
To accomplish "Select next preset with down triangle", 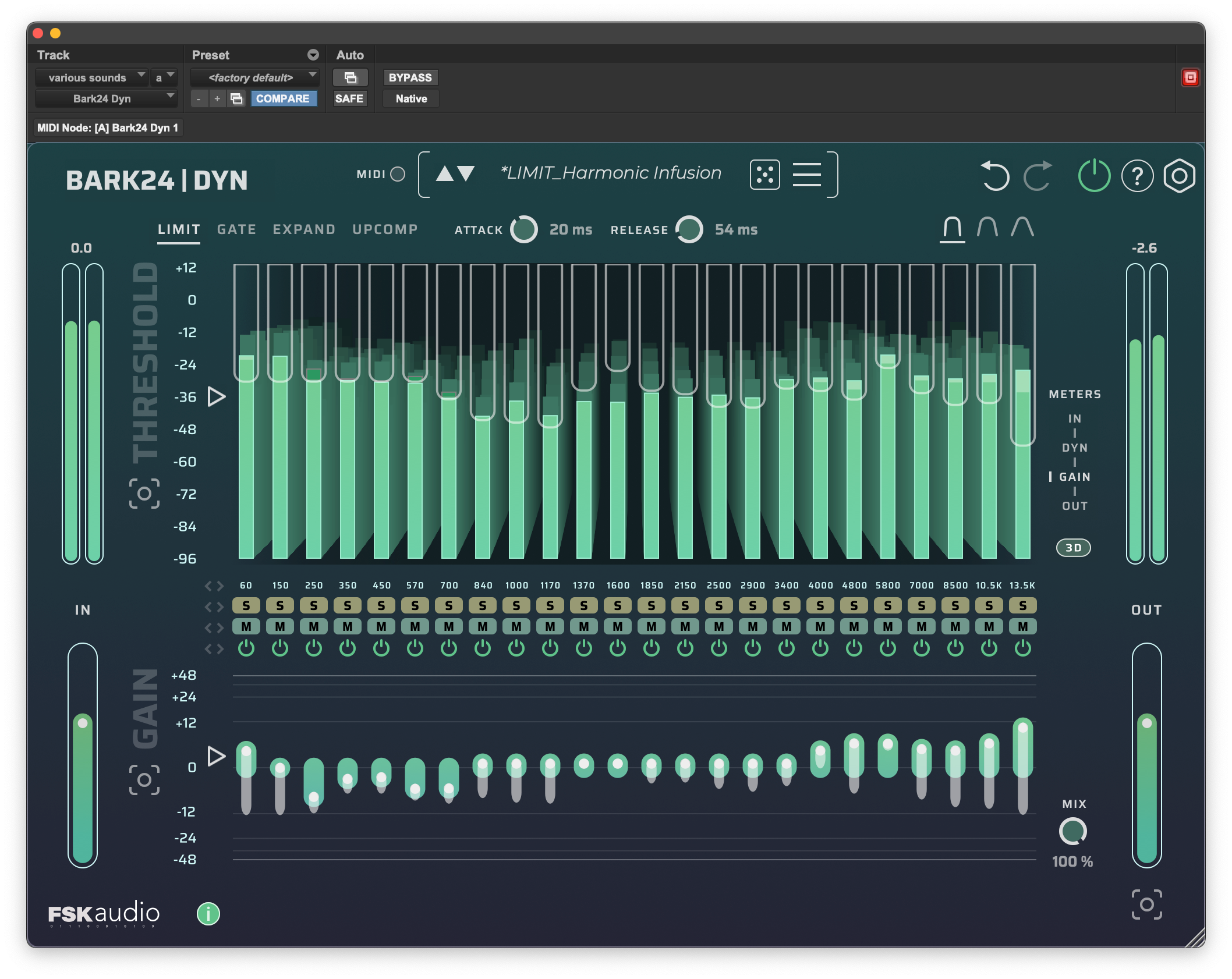I will tap(466, 173).
